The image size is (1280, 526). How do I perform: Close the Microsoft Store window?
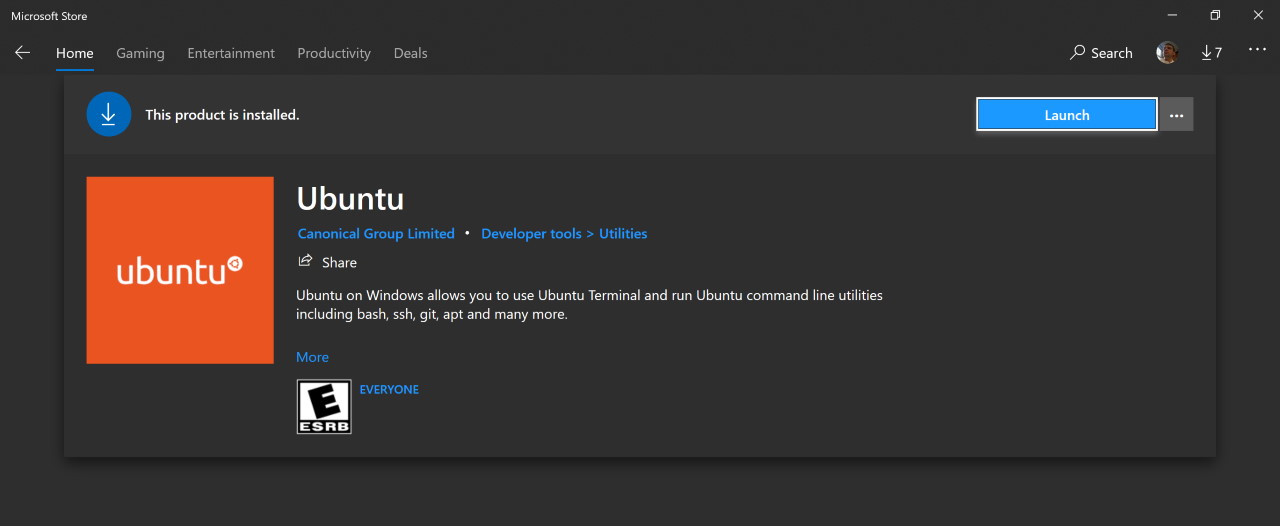[1258, 15]
